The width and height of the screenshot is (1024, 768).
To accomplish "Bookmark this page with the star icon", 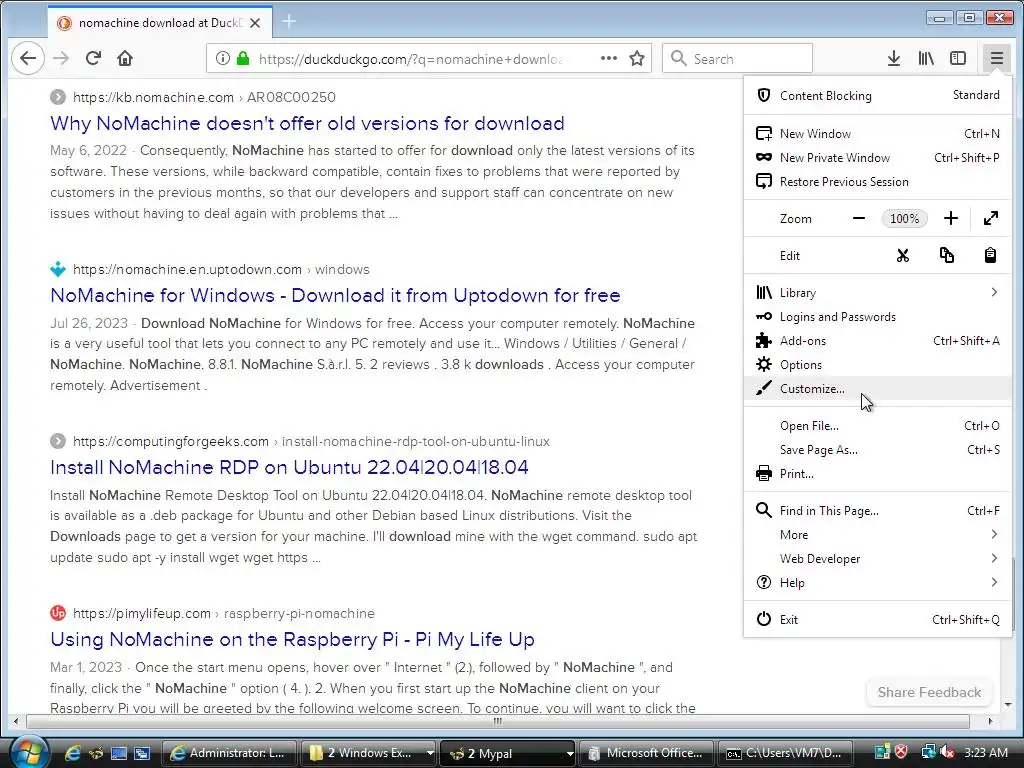I will point(637,59).
